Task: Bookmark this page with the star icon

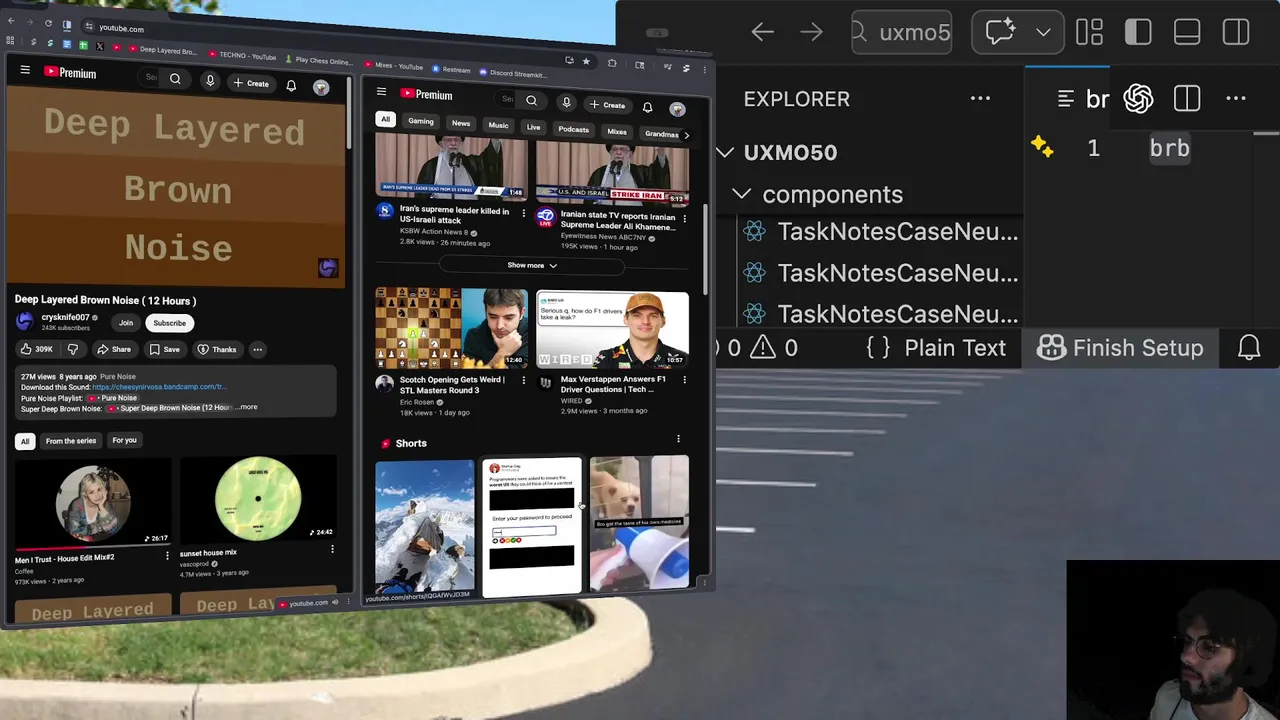Action: click(586, 61)
